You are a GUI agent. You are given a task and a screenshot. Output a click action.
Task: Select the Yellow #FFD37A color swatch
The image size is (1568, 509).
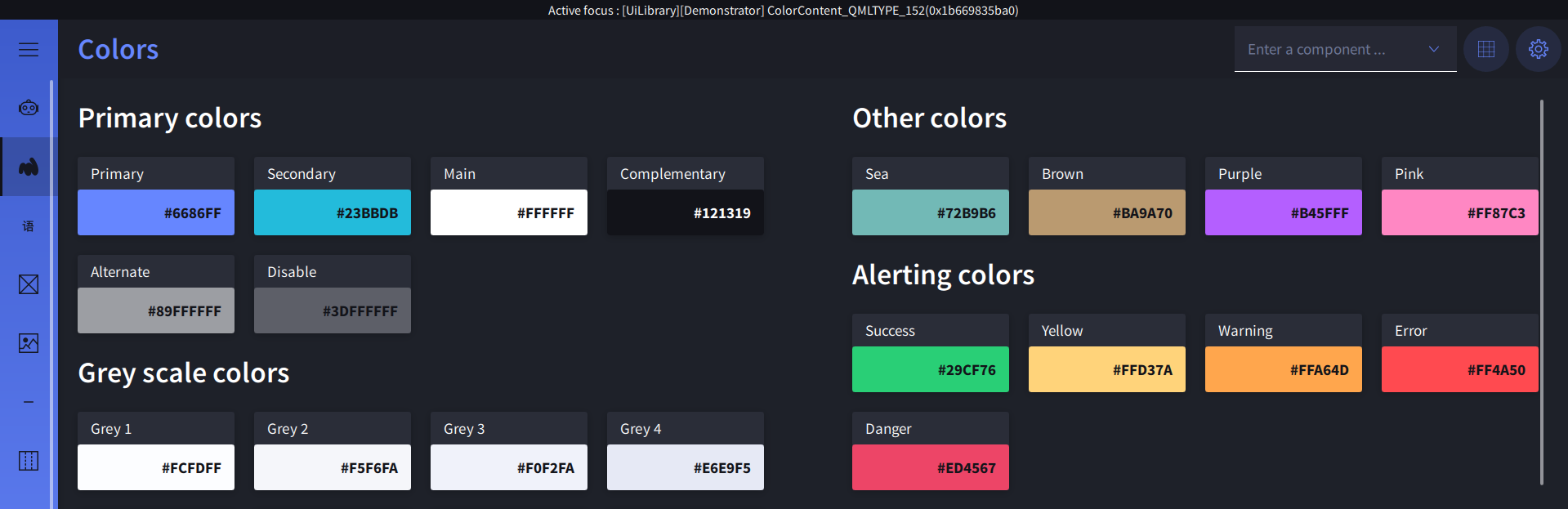point(1107,369)
